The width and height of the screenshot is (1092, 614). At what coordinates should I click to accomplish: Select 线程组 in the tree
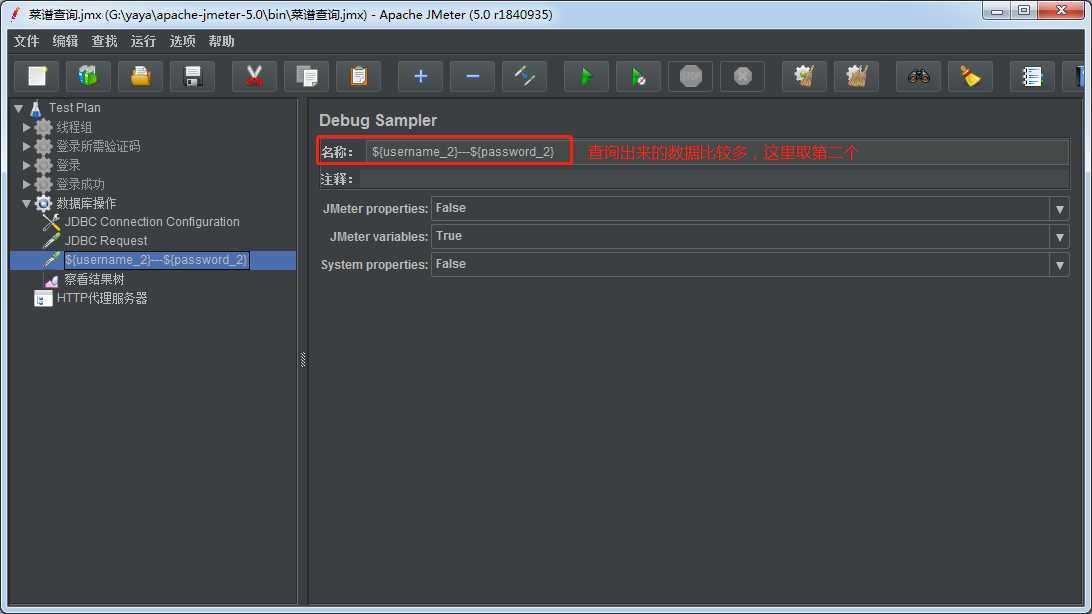pyautogui.click(x=74, y=127)
